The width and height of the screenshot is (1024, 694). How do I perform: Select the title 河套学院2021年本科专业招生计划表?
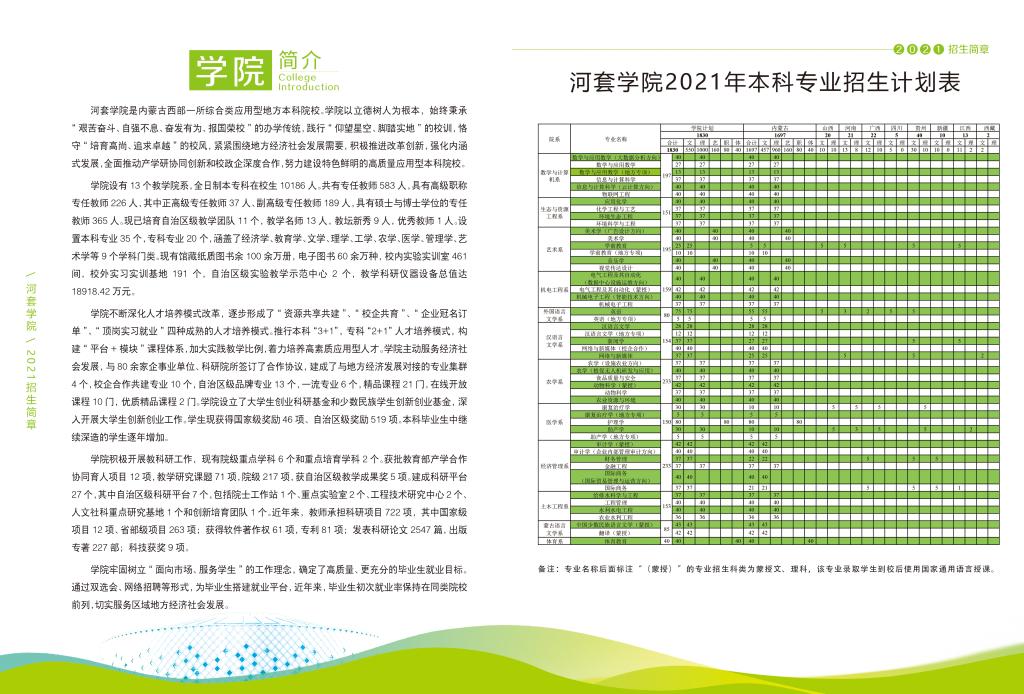coord(765,83)
